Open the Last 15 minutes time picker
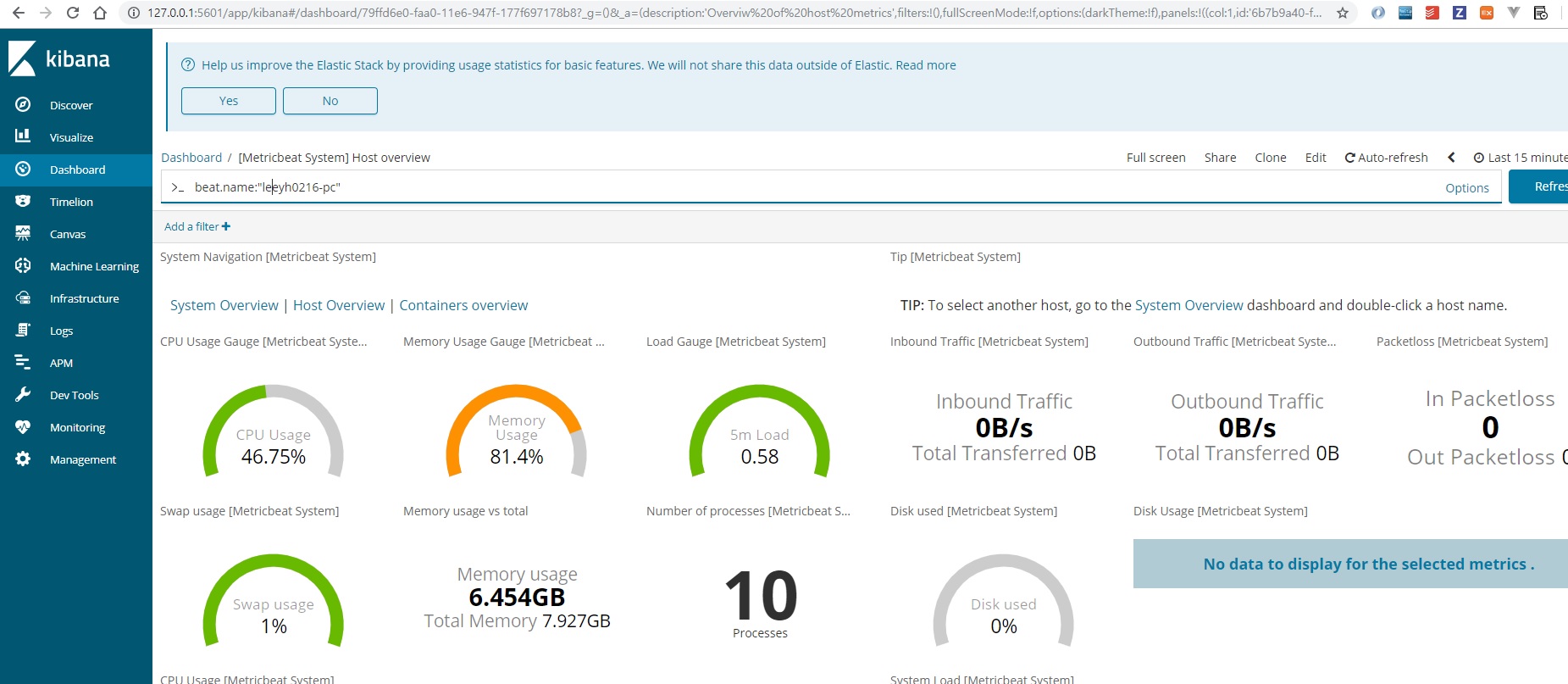 coord(1521,158)
